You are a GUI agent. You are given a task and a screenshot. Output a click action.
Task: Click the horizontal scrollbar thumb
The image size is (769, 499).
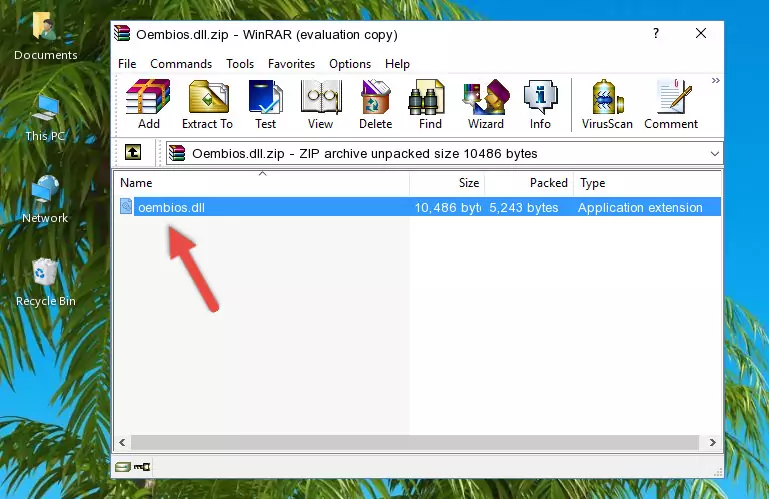pyautogui.click(x=414, y=443)
